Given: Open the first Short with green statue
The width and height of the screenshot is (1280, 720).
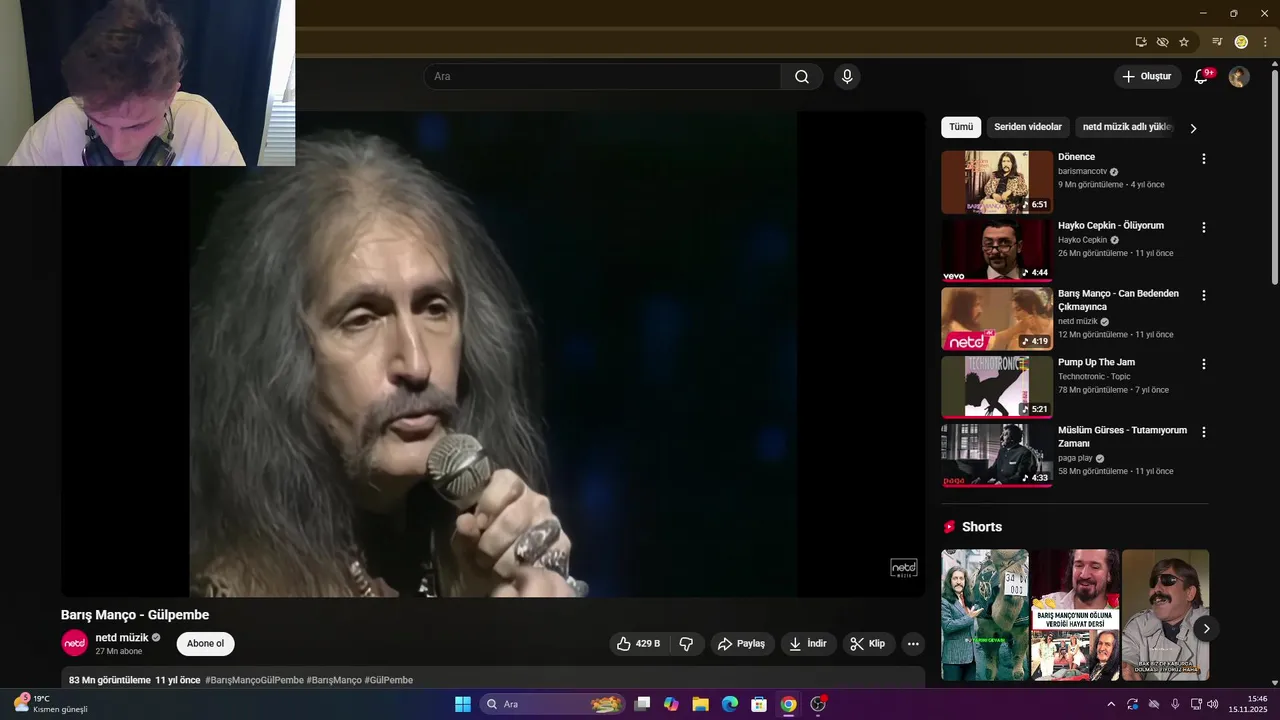Looking at the screenshot, I should coord(985,615).
